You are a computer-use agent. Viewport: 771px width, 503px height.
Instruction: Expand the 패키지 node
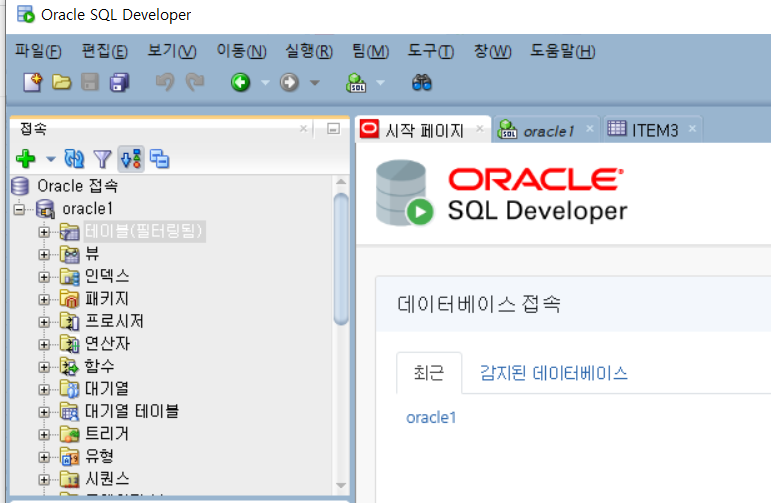pos(44,299)
